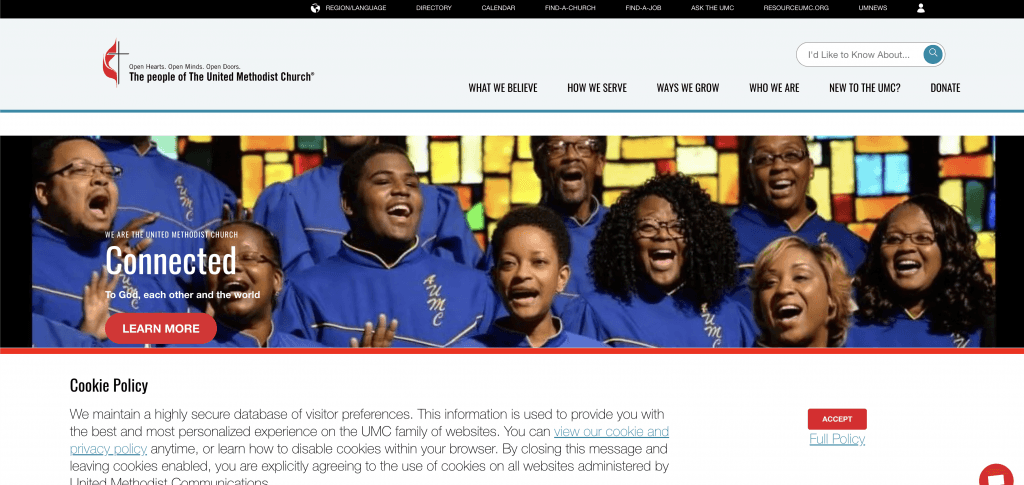1024x485 pixels.
Task: Open the red chat bubble widget
Action: [996, 475]
